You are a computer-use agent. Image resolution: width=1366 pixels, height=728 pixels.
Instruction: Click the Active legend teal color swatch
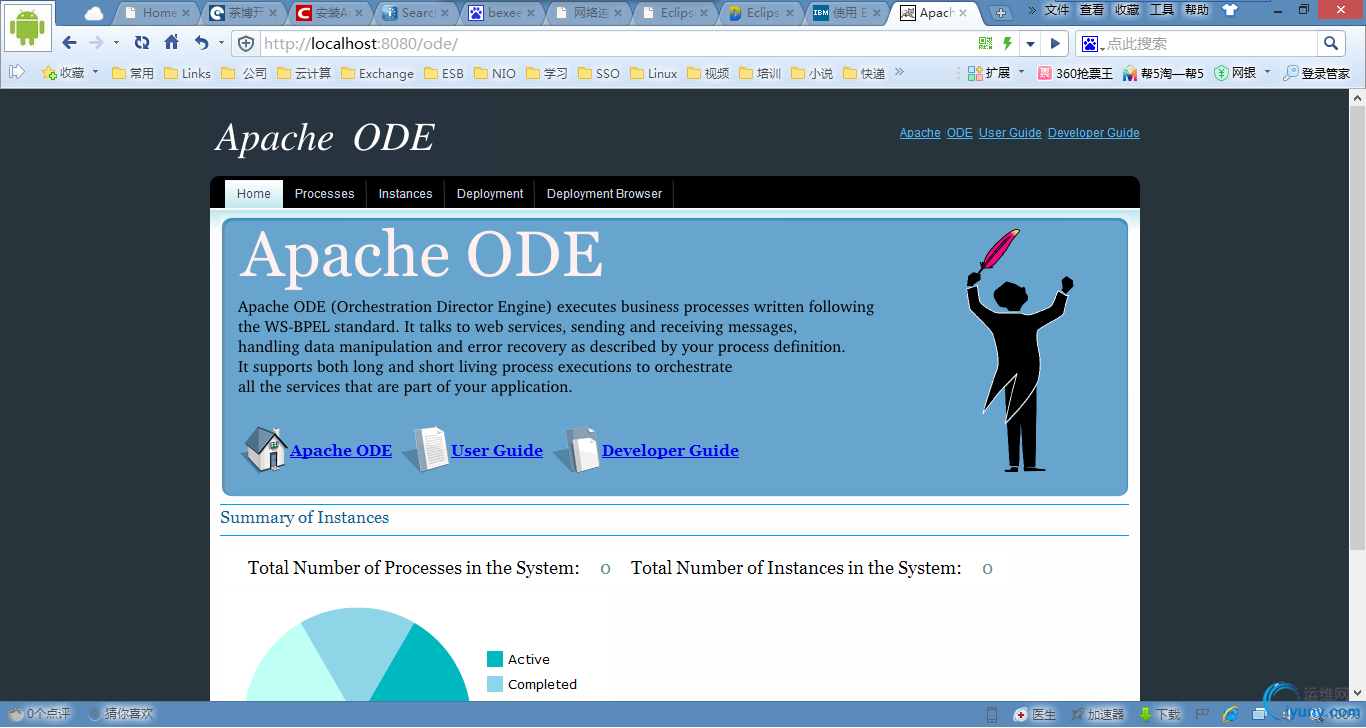coord(495,659)
